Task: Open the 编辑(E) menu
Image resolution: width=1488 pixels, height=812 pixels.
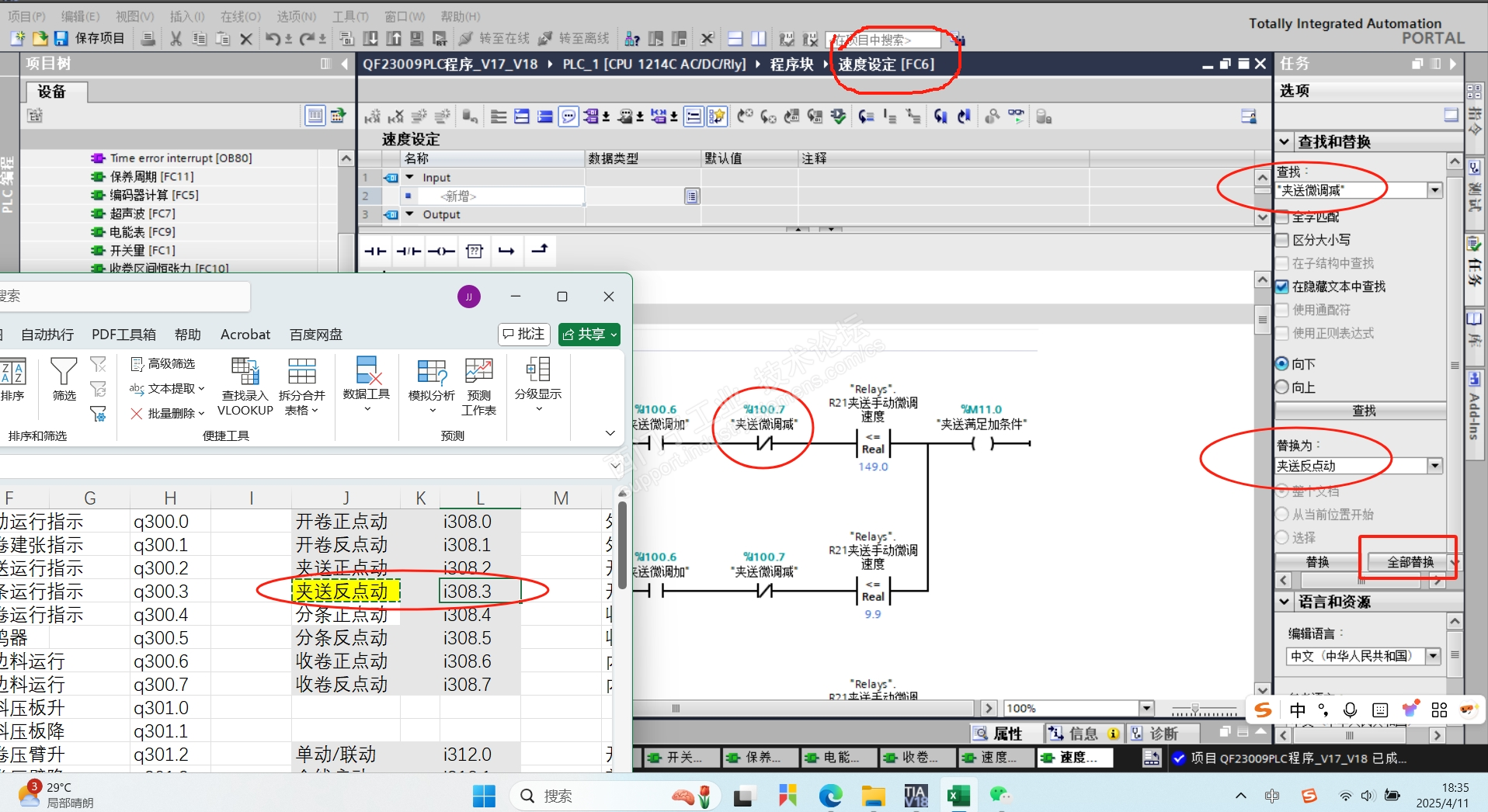Action: (80, 16)
